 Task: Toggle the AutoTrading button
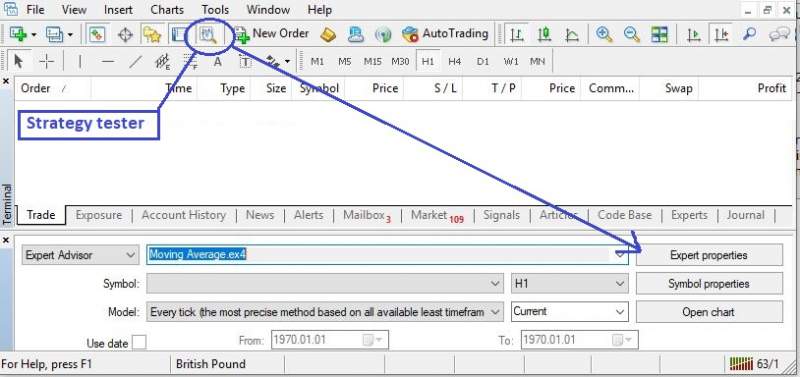click(445, 34)
